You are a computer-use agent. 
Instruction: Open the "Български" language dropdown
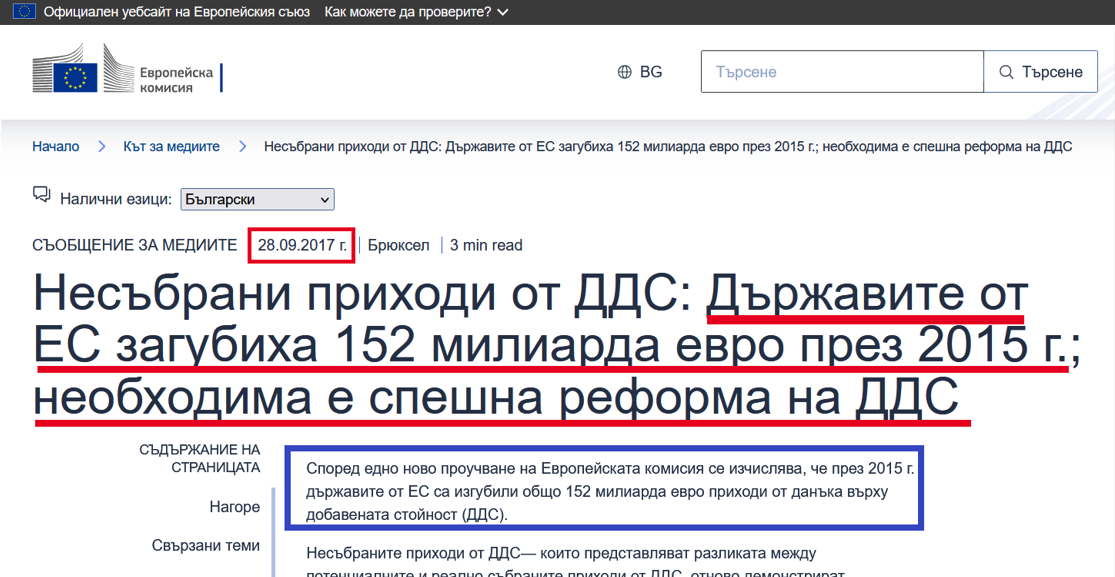point(257,199)
